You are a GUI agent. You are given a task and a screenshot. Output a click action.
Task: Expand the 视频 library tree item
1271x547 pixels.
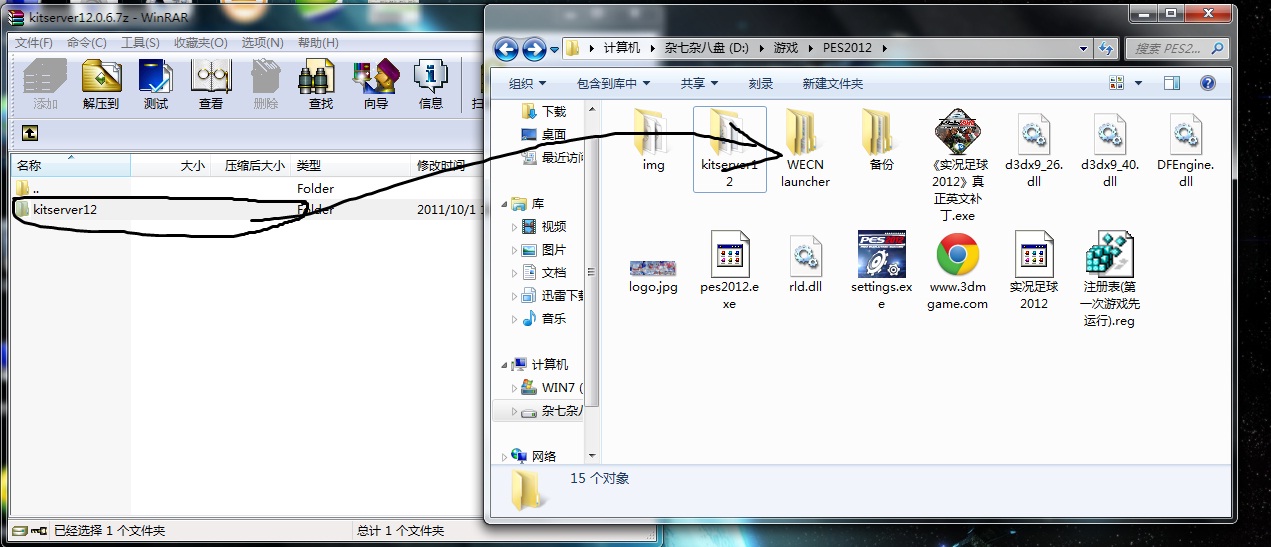click(x=515, y=227)
